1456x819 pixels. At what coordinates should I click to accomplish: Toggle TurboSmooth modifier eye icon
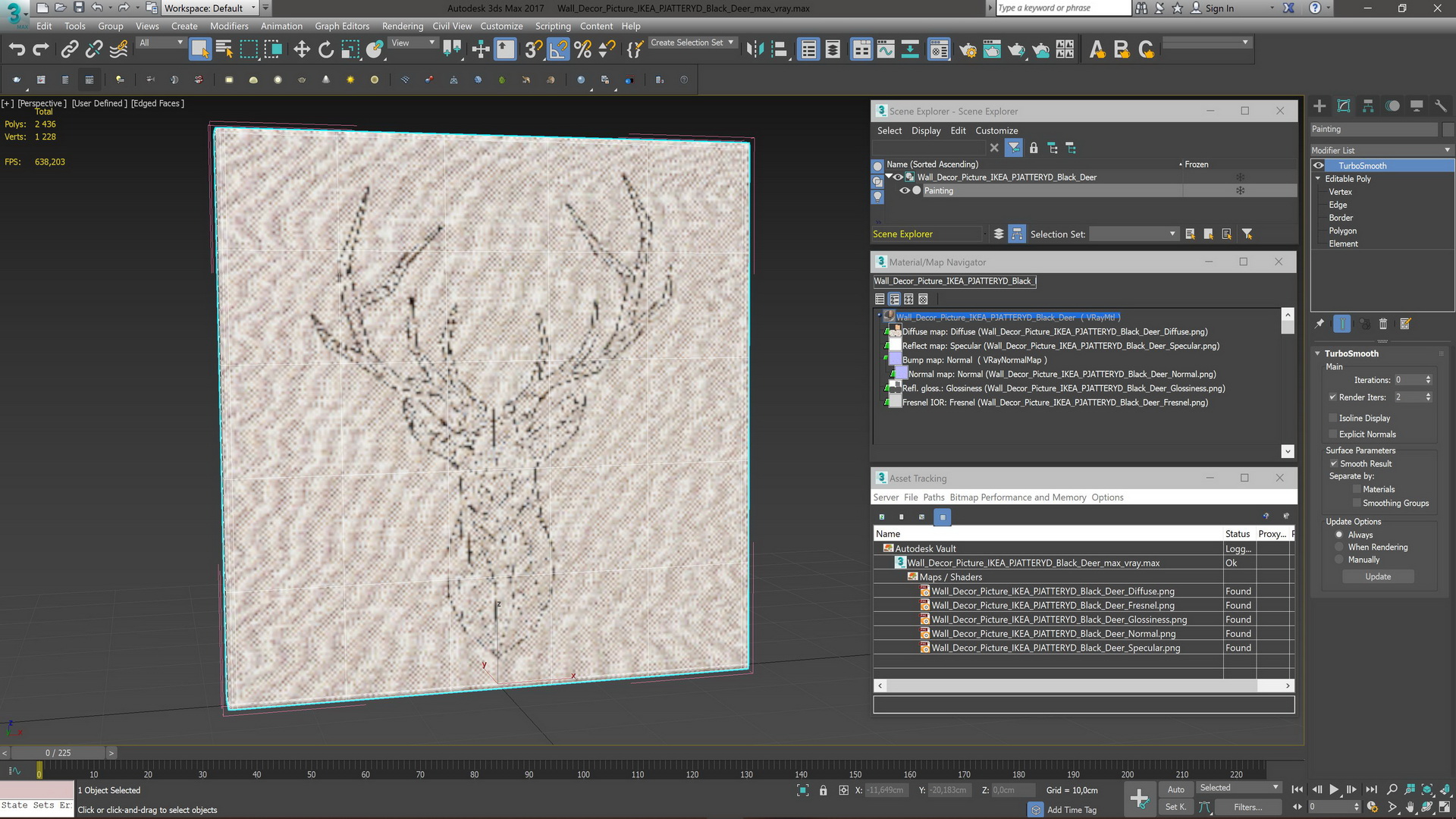(1319, 166)
